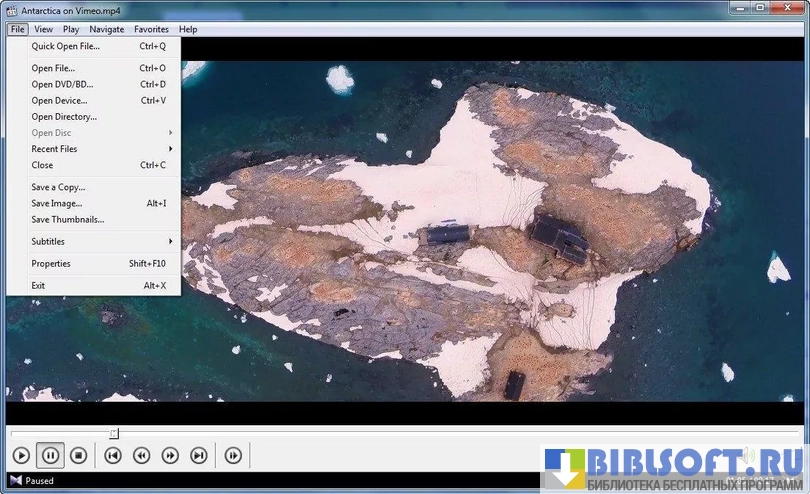This screenshot has width=810, height=494.
Task: Click the frame-step button
Action: click(x=233, y=456)
